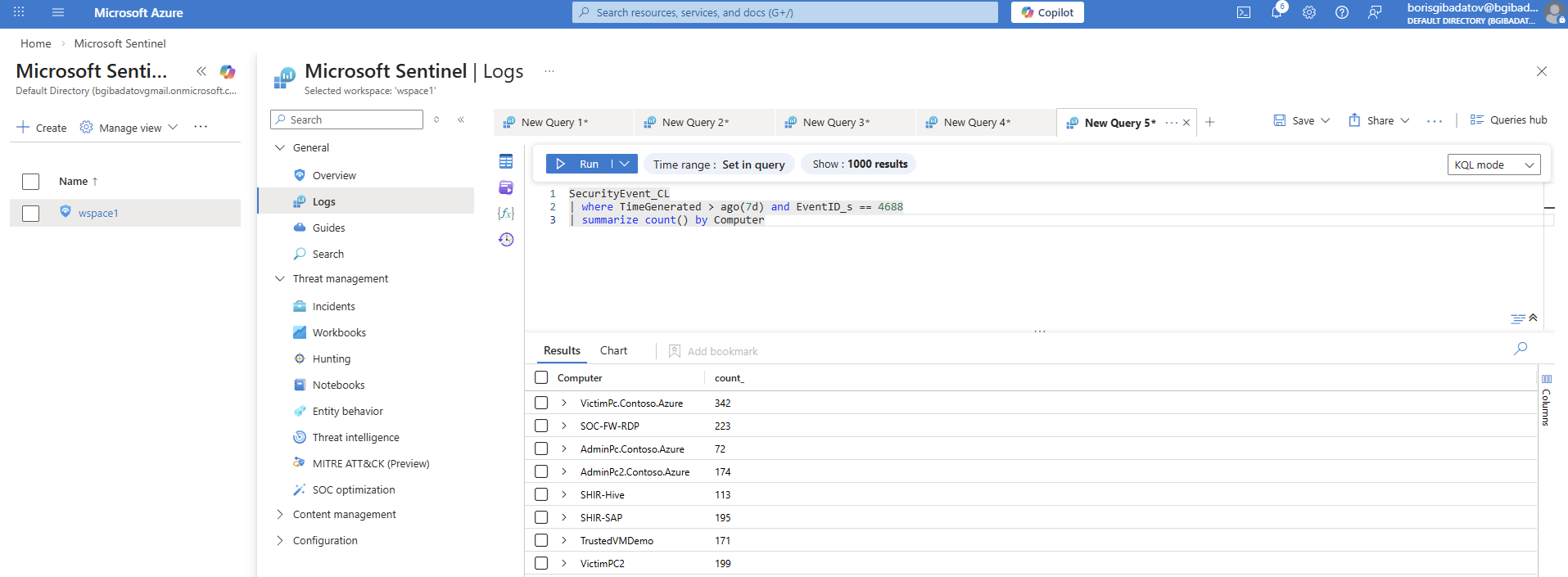The width and height of the screenshot is (1568, 577).
Task: Expand the Content management section
Action: pos(280,515)
